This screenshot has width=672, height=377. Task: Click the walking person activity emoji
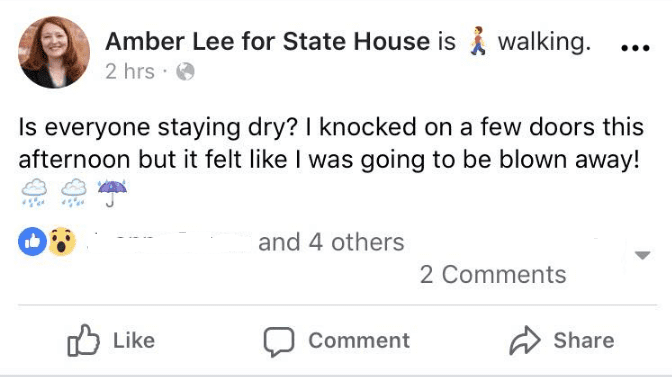(478, 41)
